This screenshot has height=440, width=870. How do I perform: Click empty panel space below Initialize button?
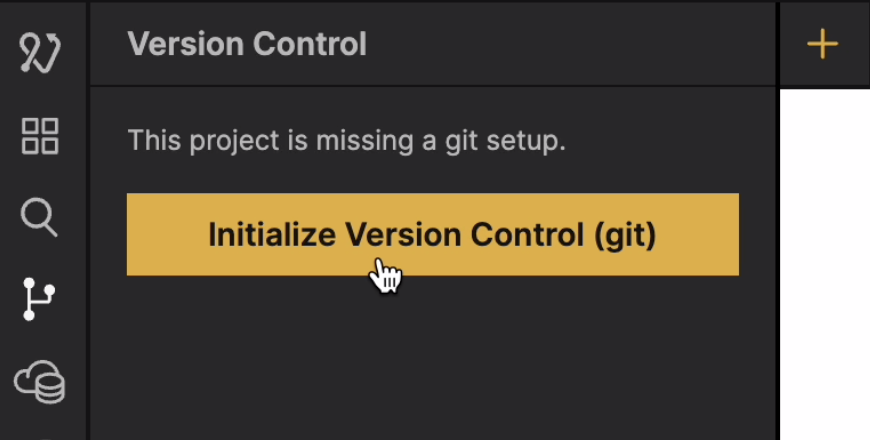pyautogui.click(x=430, y=360)
